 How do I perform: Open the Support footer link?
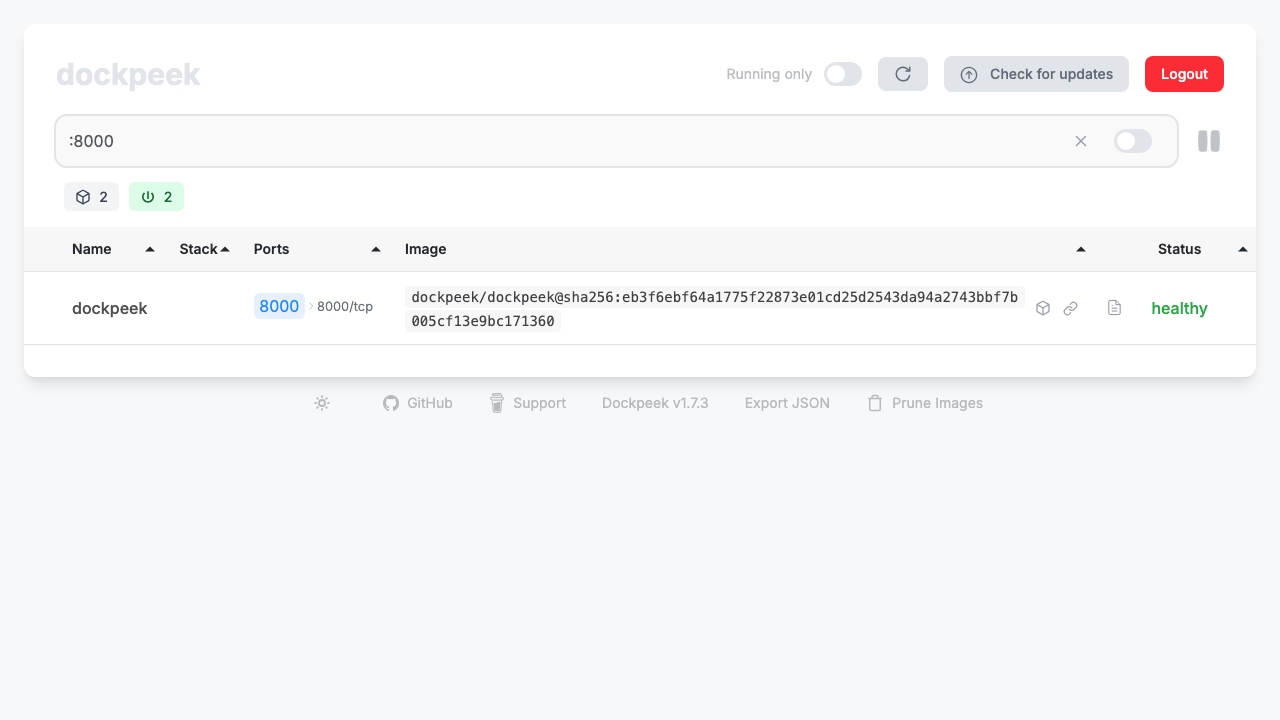[x=528, y=403]
